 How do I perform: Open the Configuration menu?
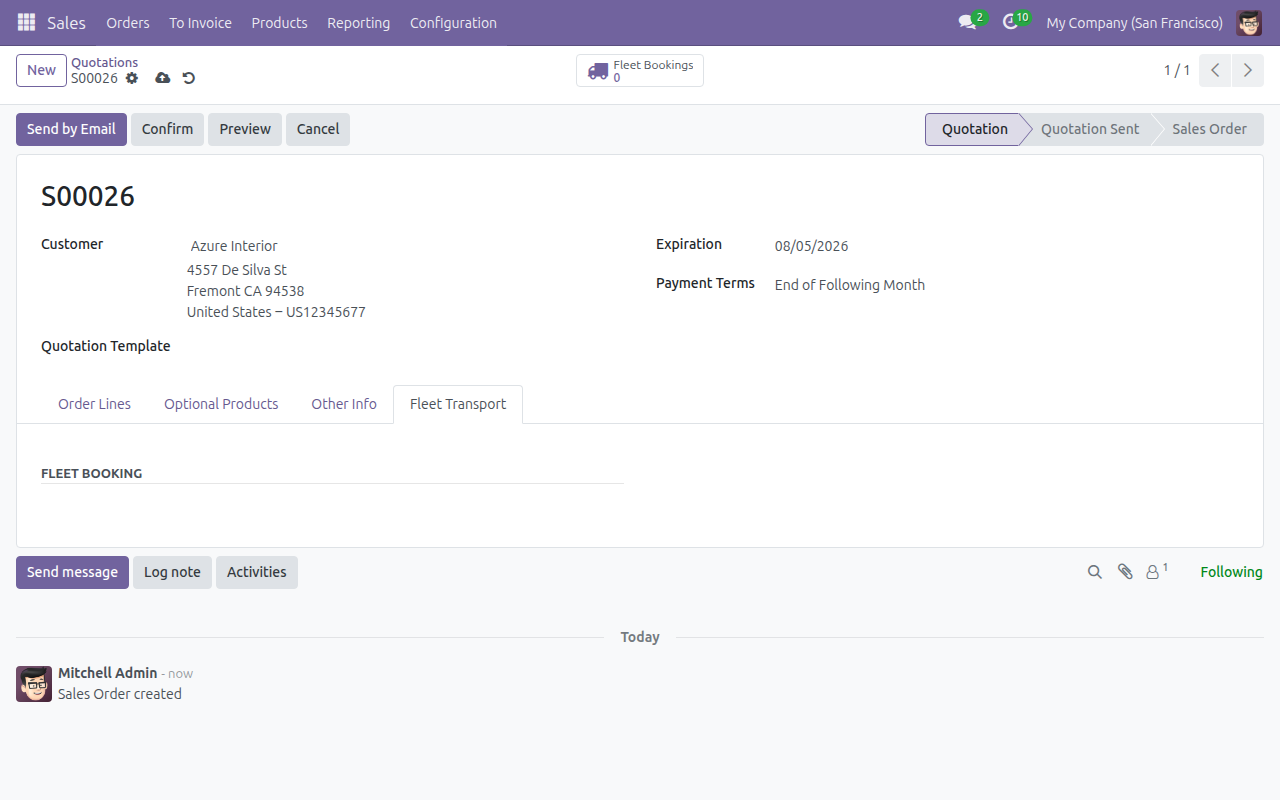point(453,22)
